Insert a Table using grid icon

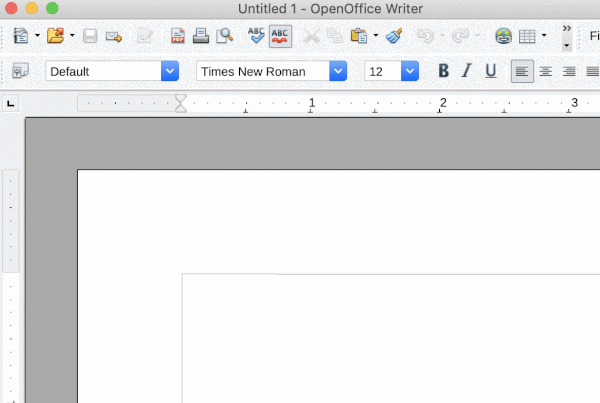[x=527, y=36]
